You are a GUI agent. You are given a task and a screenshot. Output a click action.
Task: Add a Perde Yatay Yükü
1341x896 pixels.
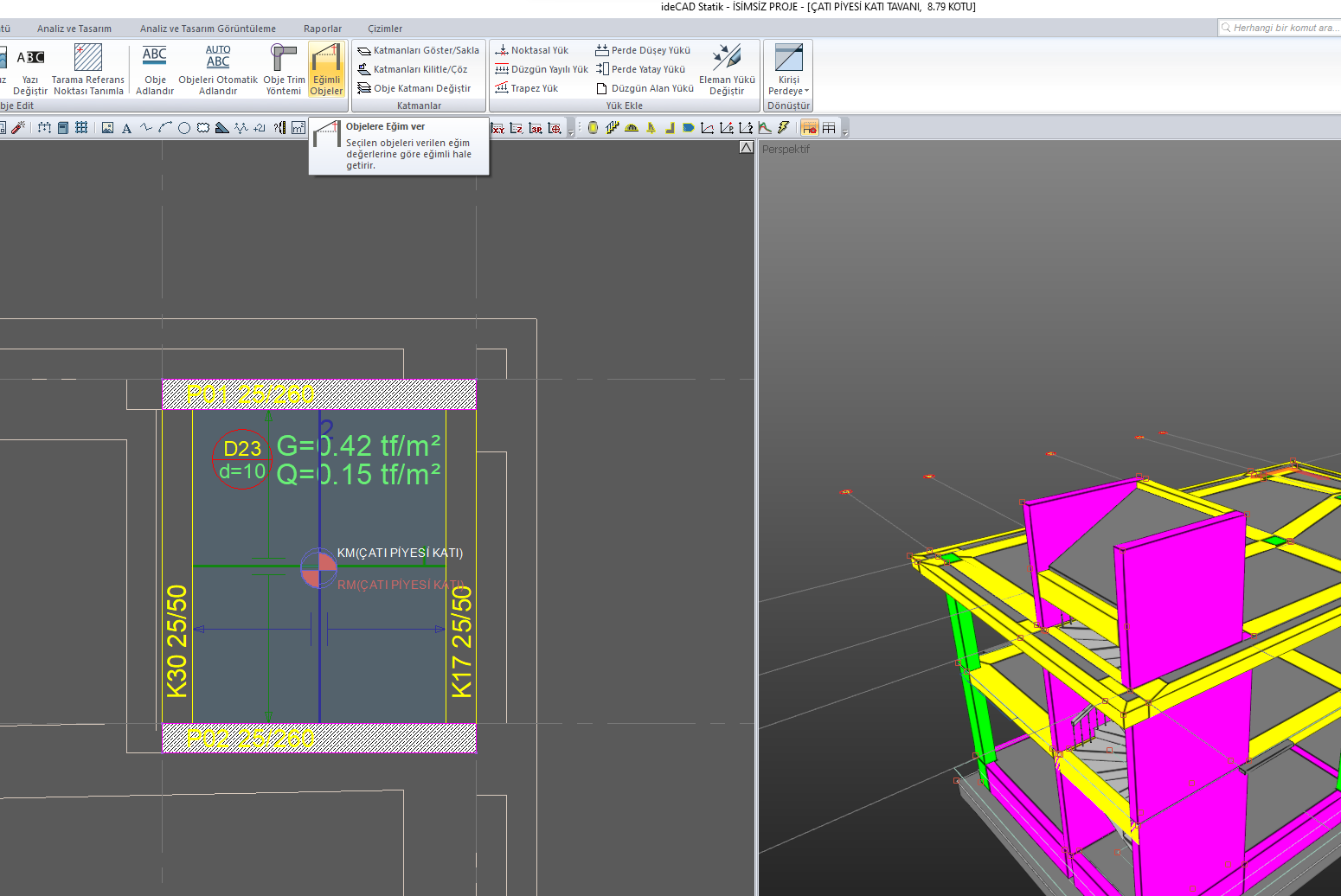click(x=640, y=69)
